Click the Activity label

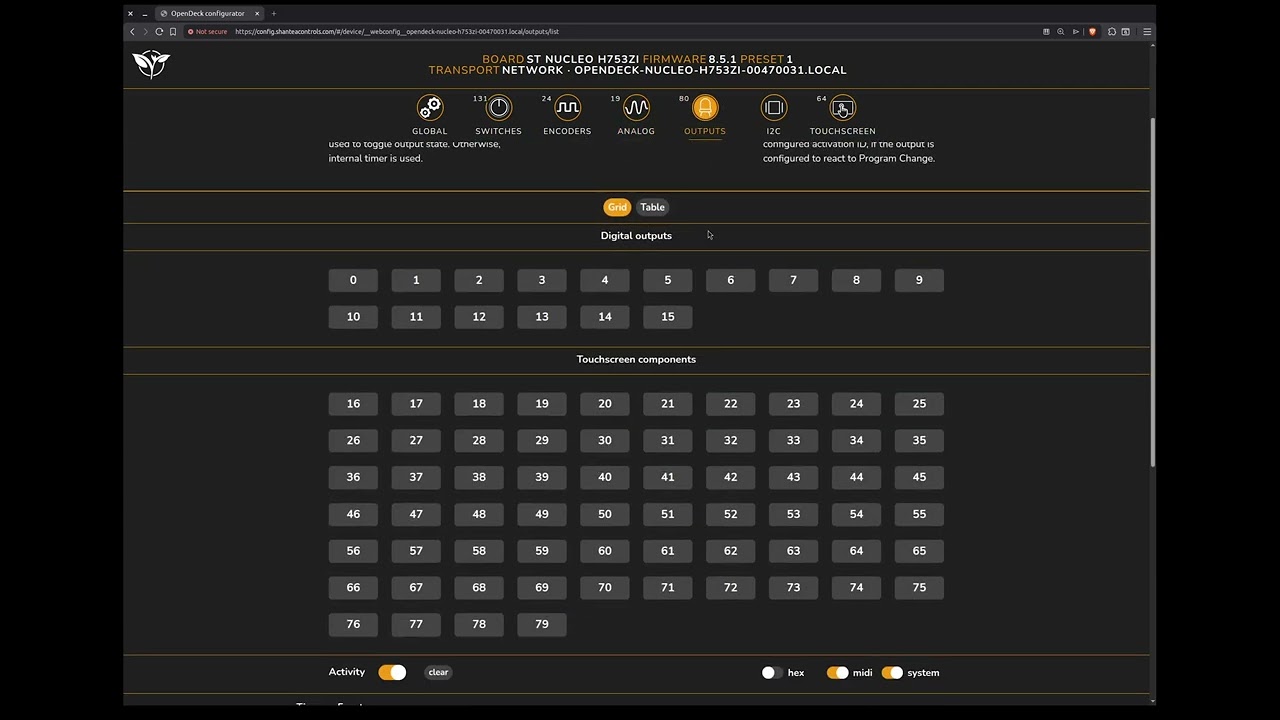(347, 672)
